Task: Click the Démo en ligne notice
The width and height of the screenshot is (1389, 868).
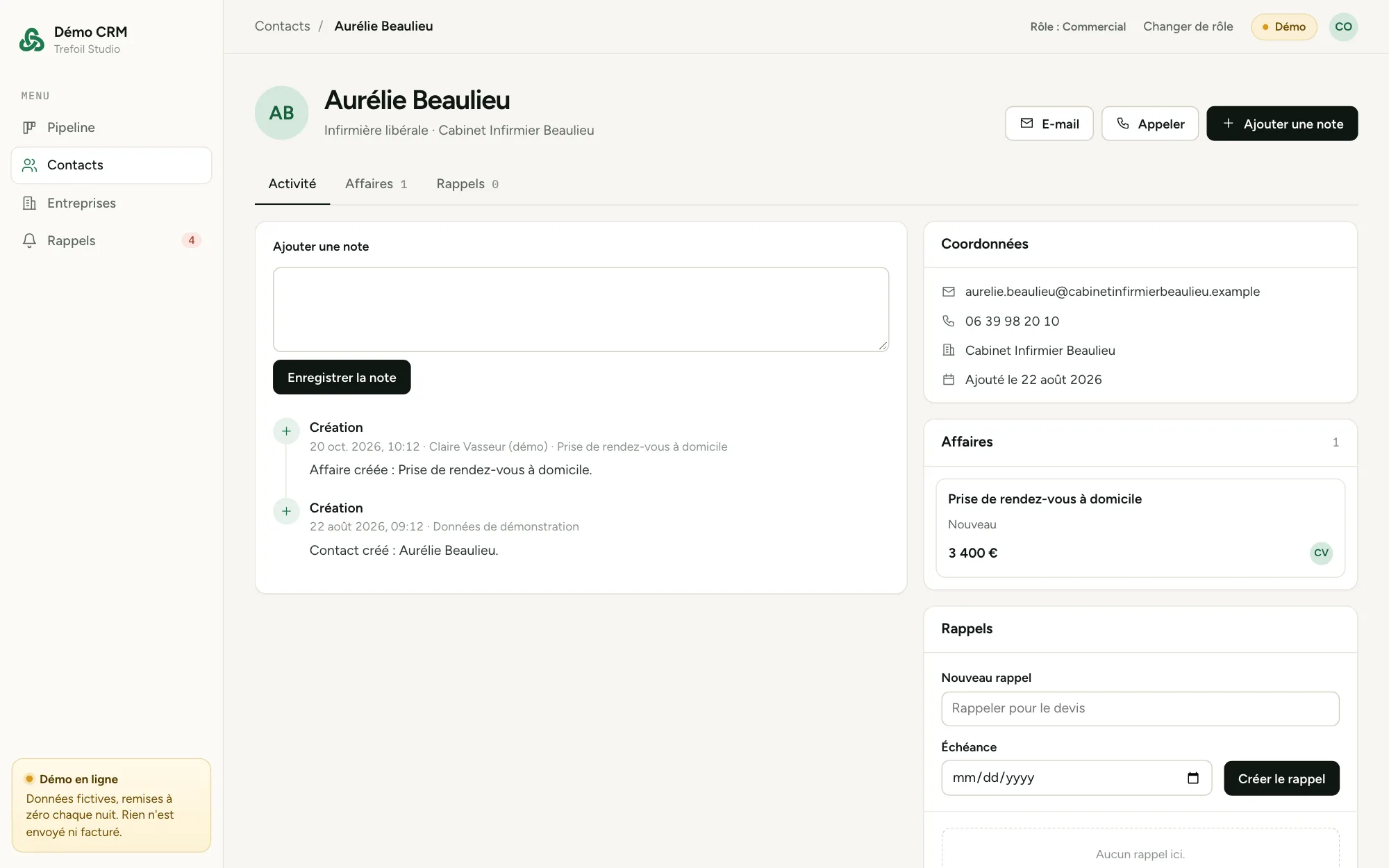Action: click(x=111, y=806)
